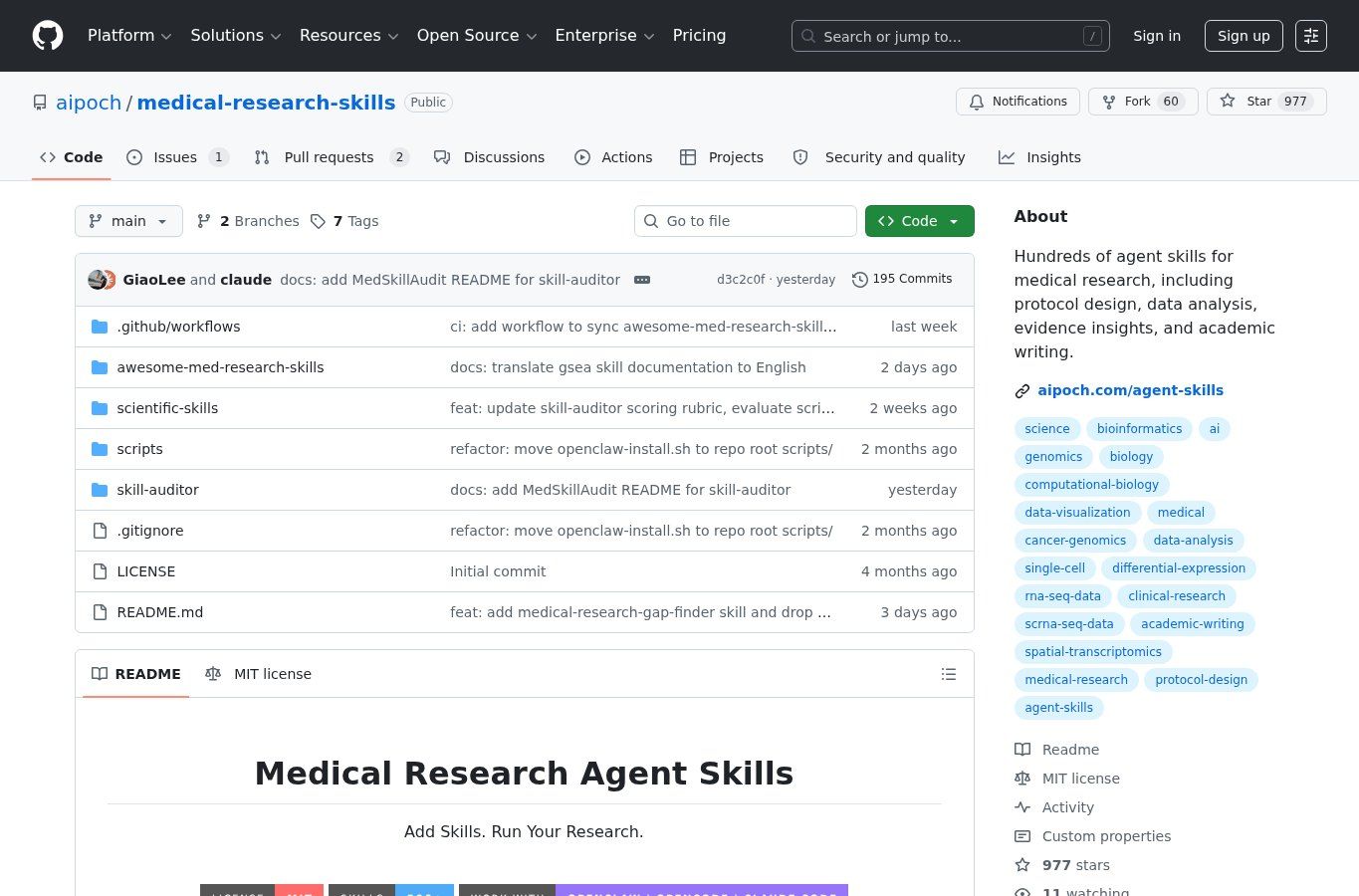
Task: Open the 195 Commits link
Action: point(902,280)
